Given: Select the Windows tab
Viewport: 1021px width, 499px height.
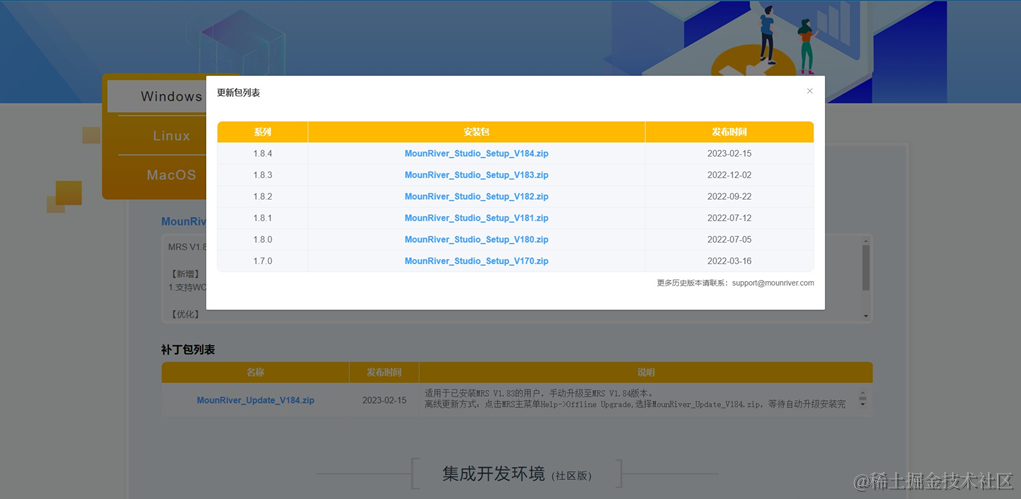Looking at the screenshot, I should (x=156, y=96).
